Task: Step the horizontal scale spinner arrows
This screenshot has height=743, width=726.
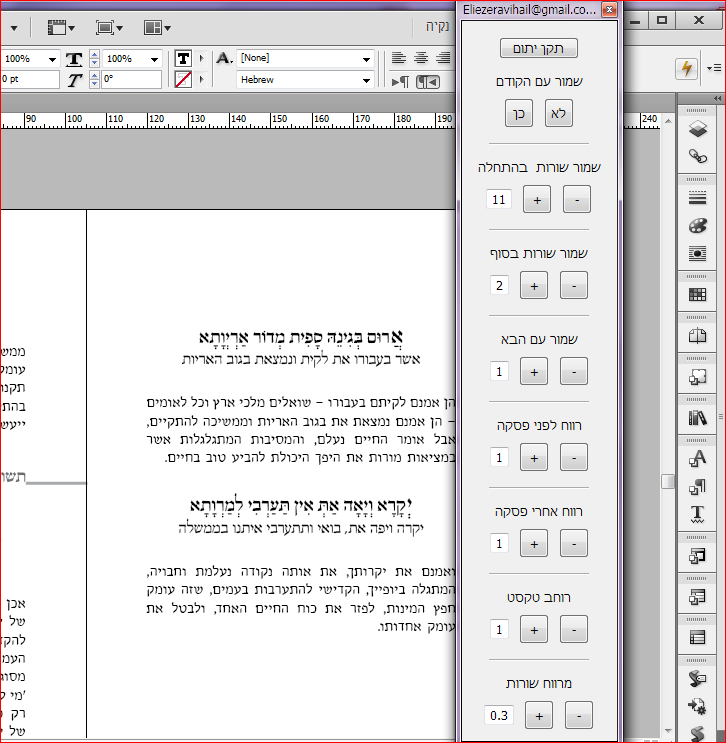Action: [x=94, y=59]
